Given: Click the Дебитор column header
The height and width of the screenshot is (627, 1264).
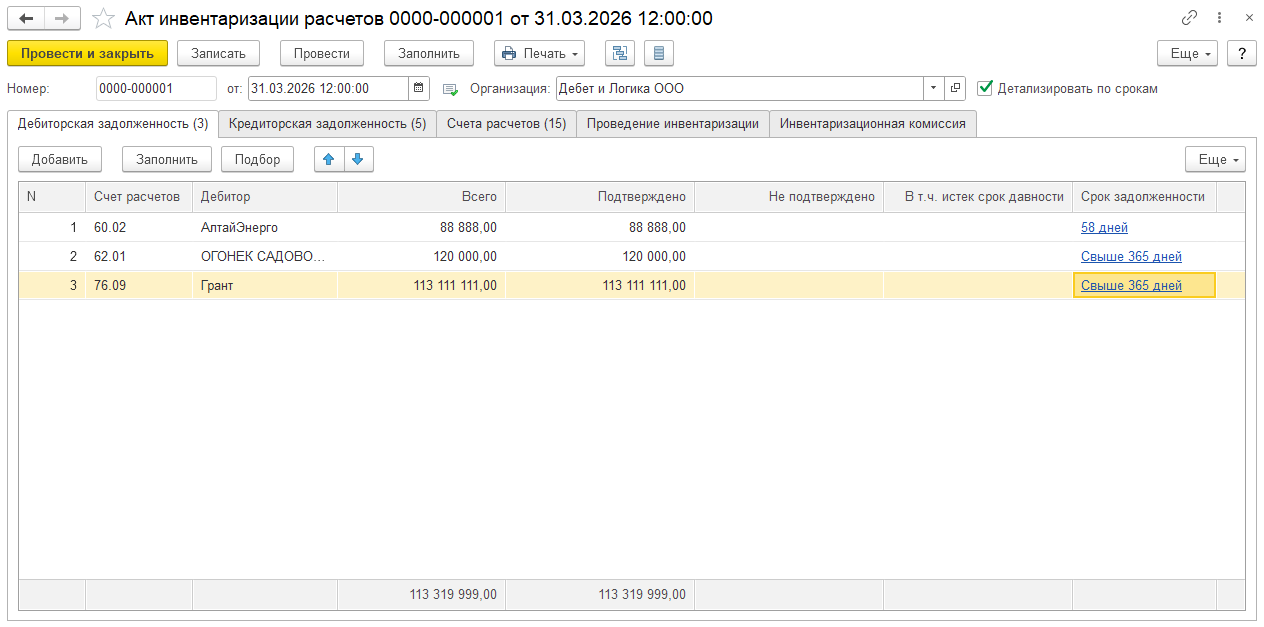Looking at the screenshot, I should click(x=264, y=197).
